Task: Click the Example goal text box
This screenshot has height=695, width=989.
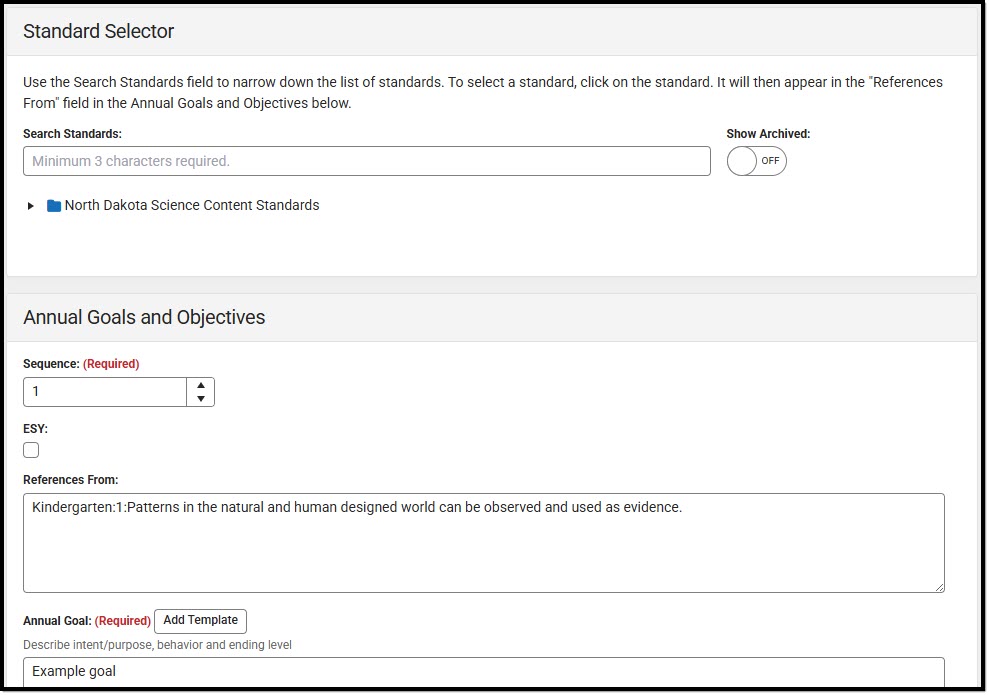Action: (x=483, y=671)
